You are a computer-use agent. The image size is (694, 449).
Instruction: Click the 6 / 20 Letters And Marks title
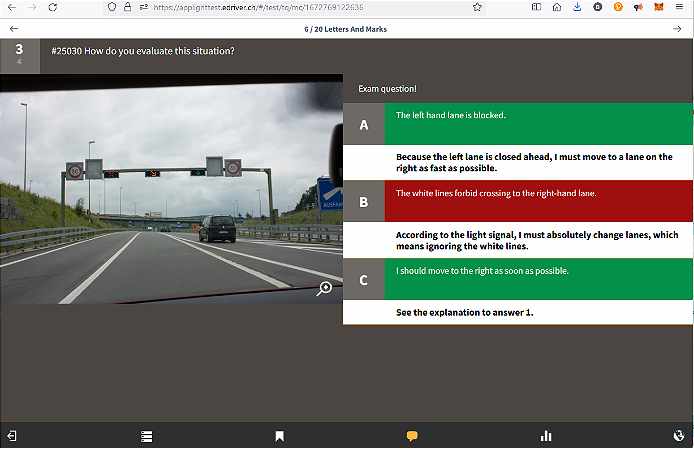pos(345,29)
